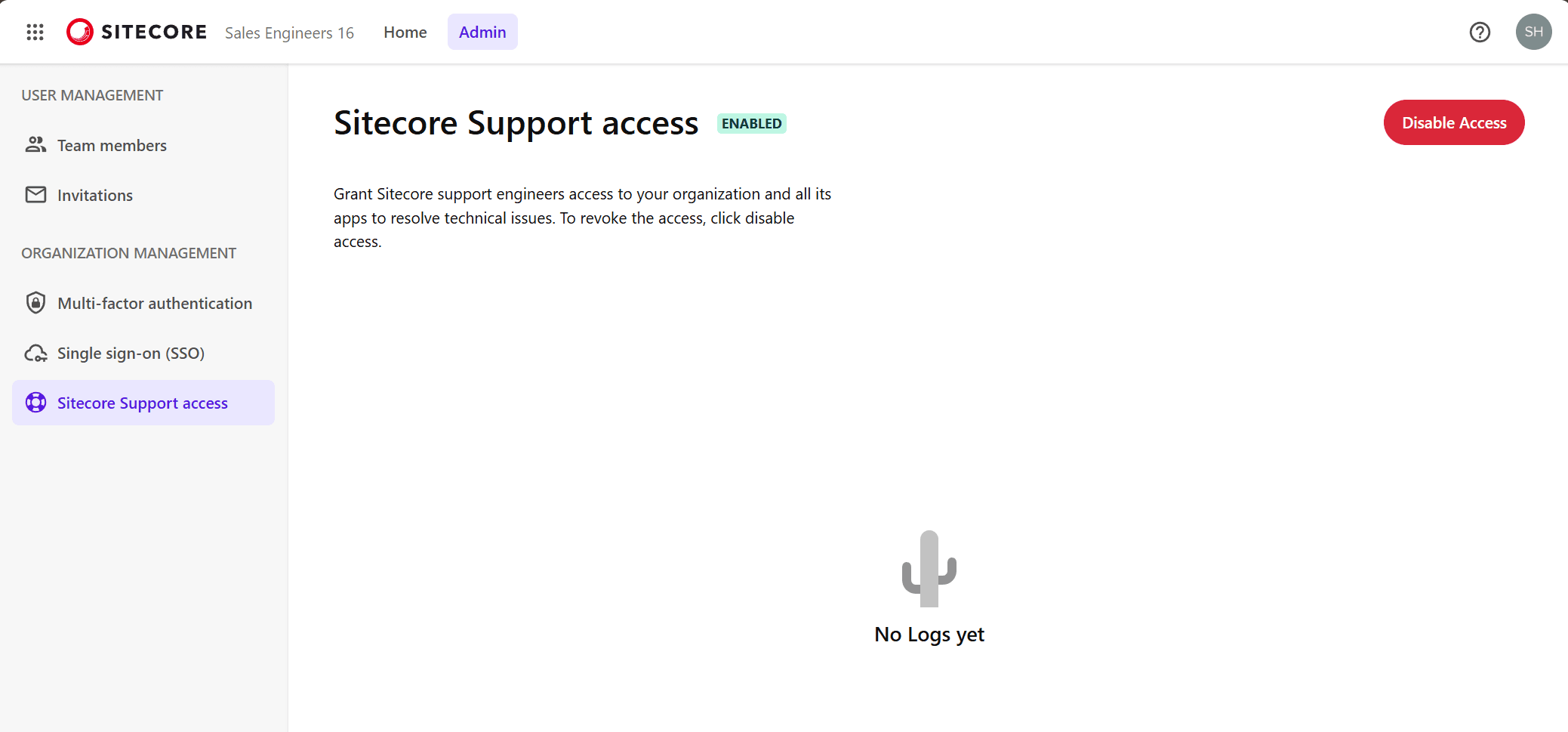Screen dimensions: 1568x732
Task: Navigate to Single sign-on (SSO) label
Action: [x=131, y=354]
